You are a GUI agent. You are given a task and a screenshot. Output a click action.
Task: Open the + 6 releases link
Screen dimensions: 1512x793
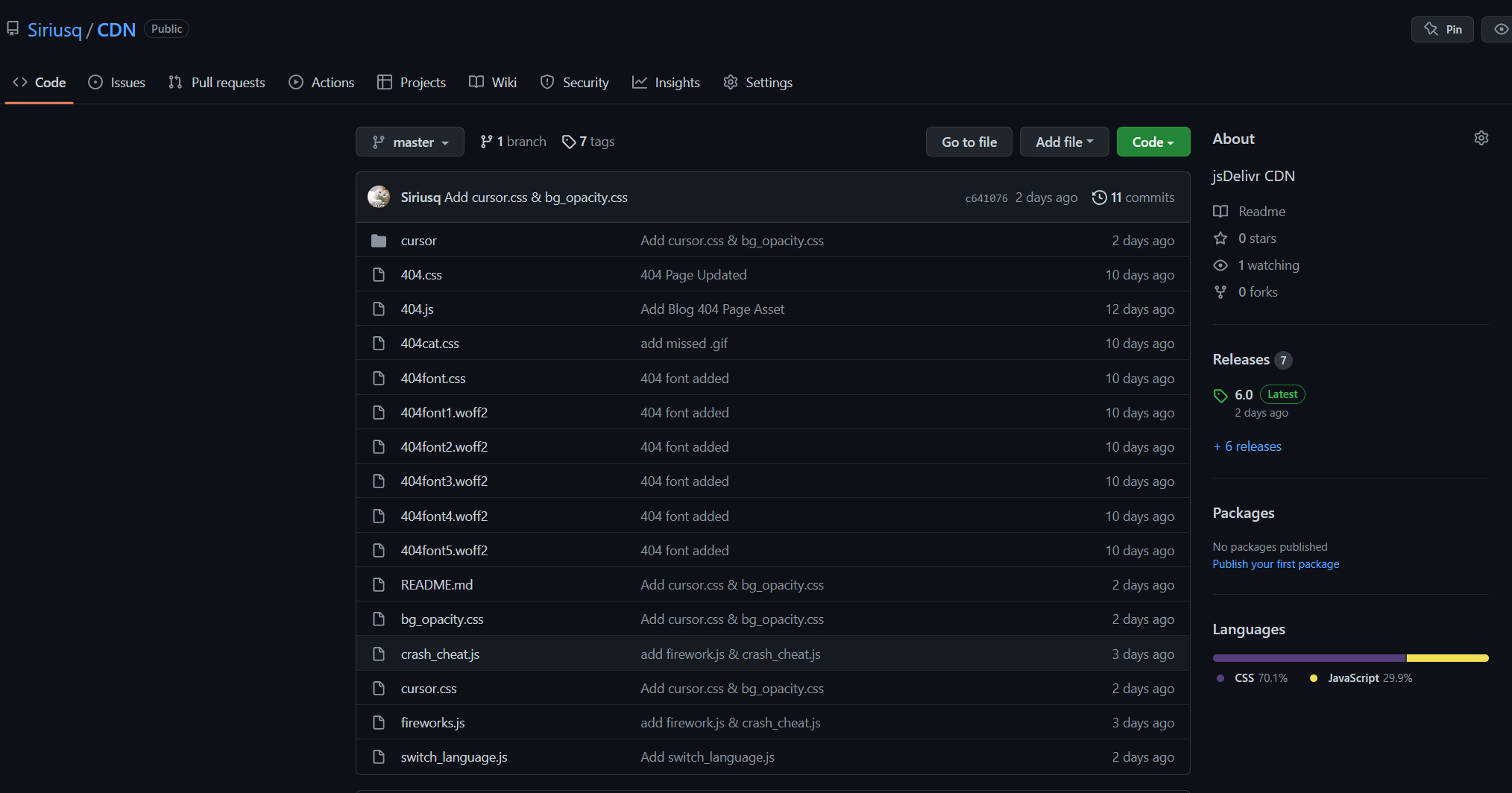point(1247,446)
